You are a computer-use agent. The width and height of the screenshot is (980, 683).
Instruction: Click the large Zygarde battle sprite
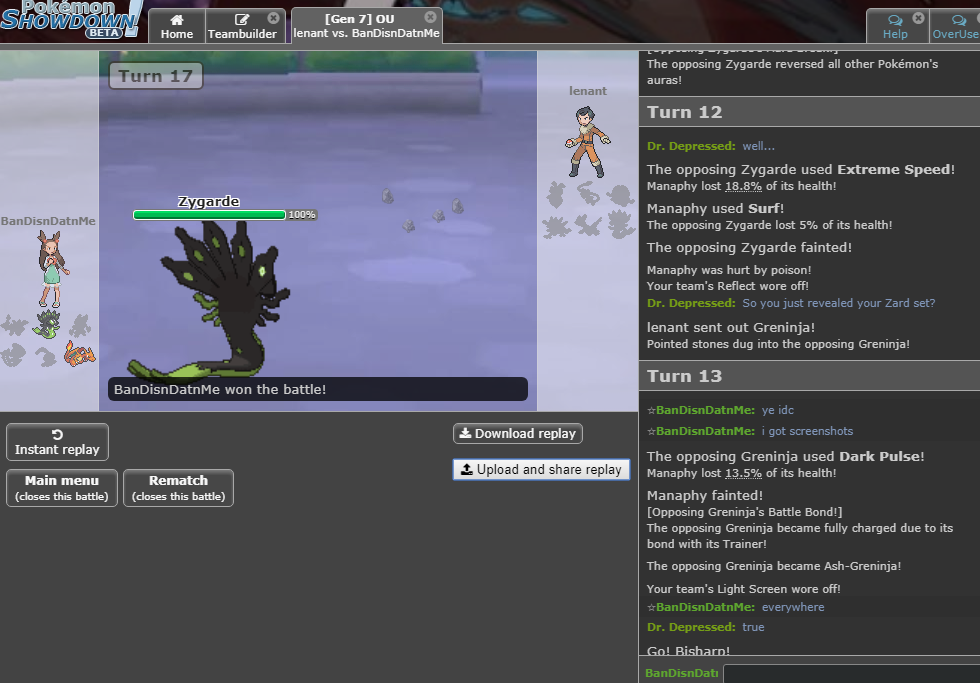[x=209, y=300]
